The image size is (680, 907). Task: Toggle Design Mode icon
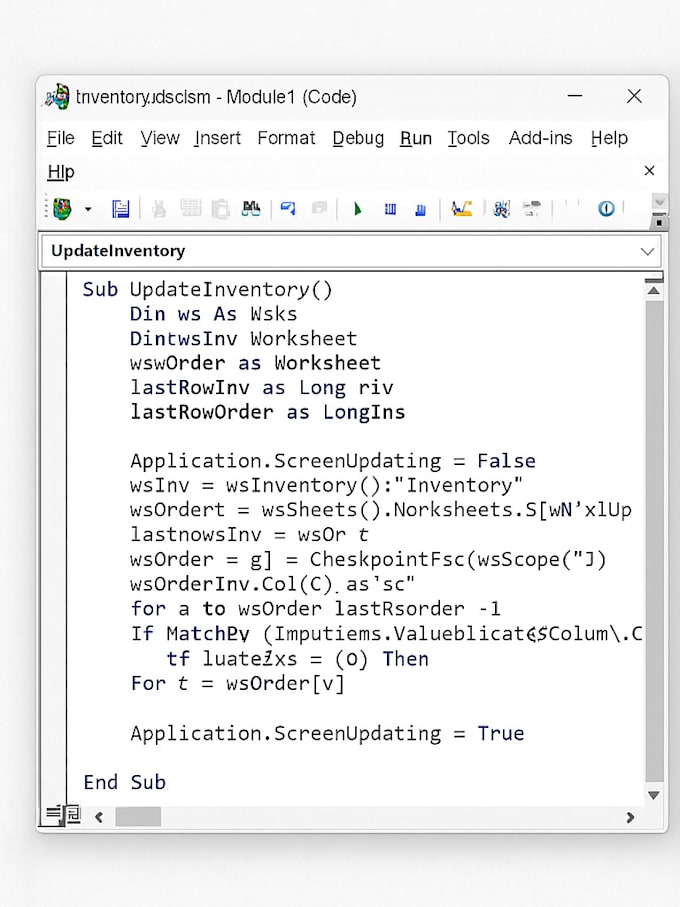click(461, 208)
